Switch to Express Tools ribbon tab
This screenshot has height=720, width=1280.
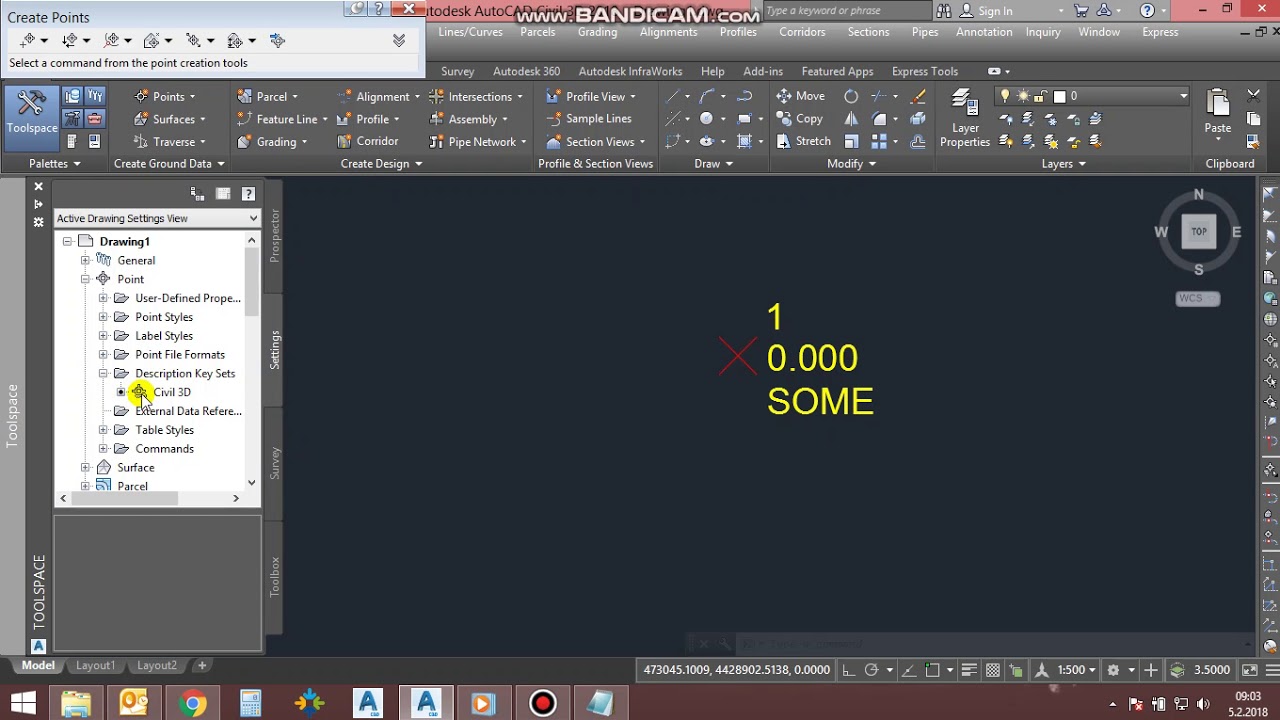tap(924, 71)
